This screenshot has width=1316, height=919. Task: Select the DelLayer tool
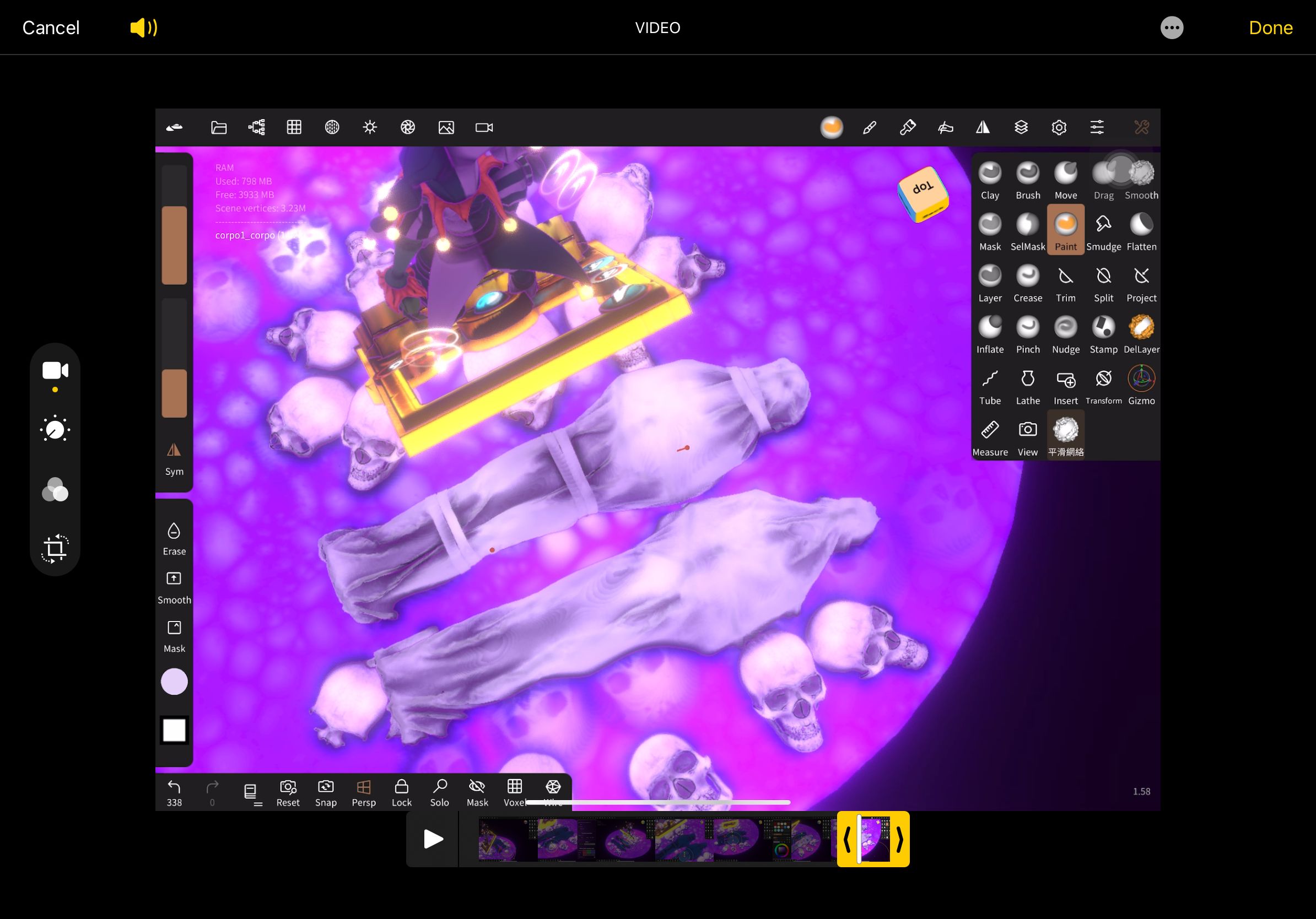[1141, 334]
